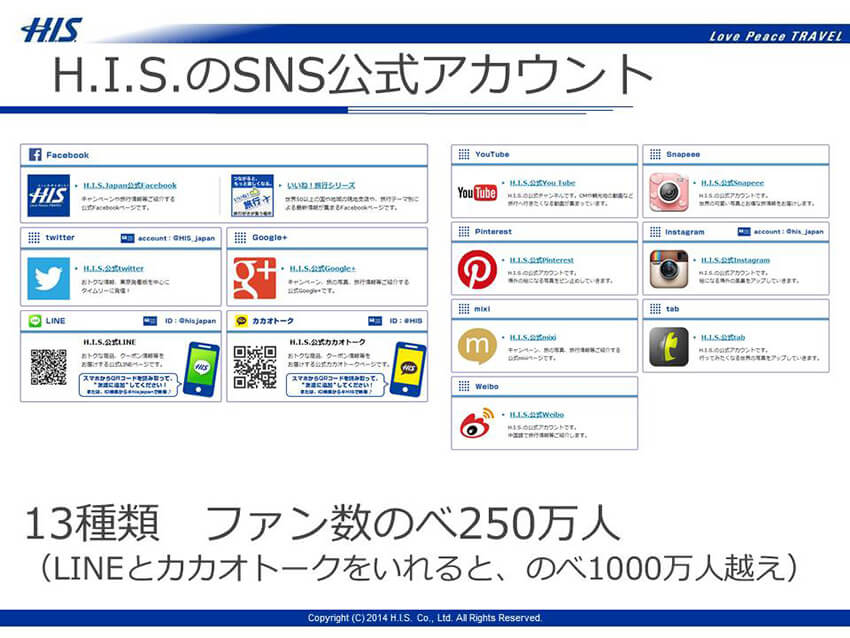
Task: Click the mixi gold 'm' icon
Action: click(477, 346)
